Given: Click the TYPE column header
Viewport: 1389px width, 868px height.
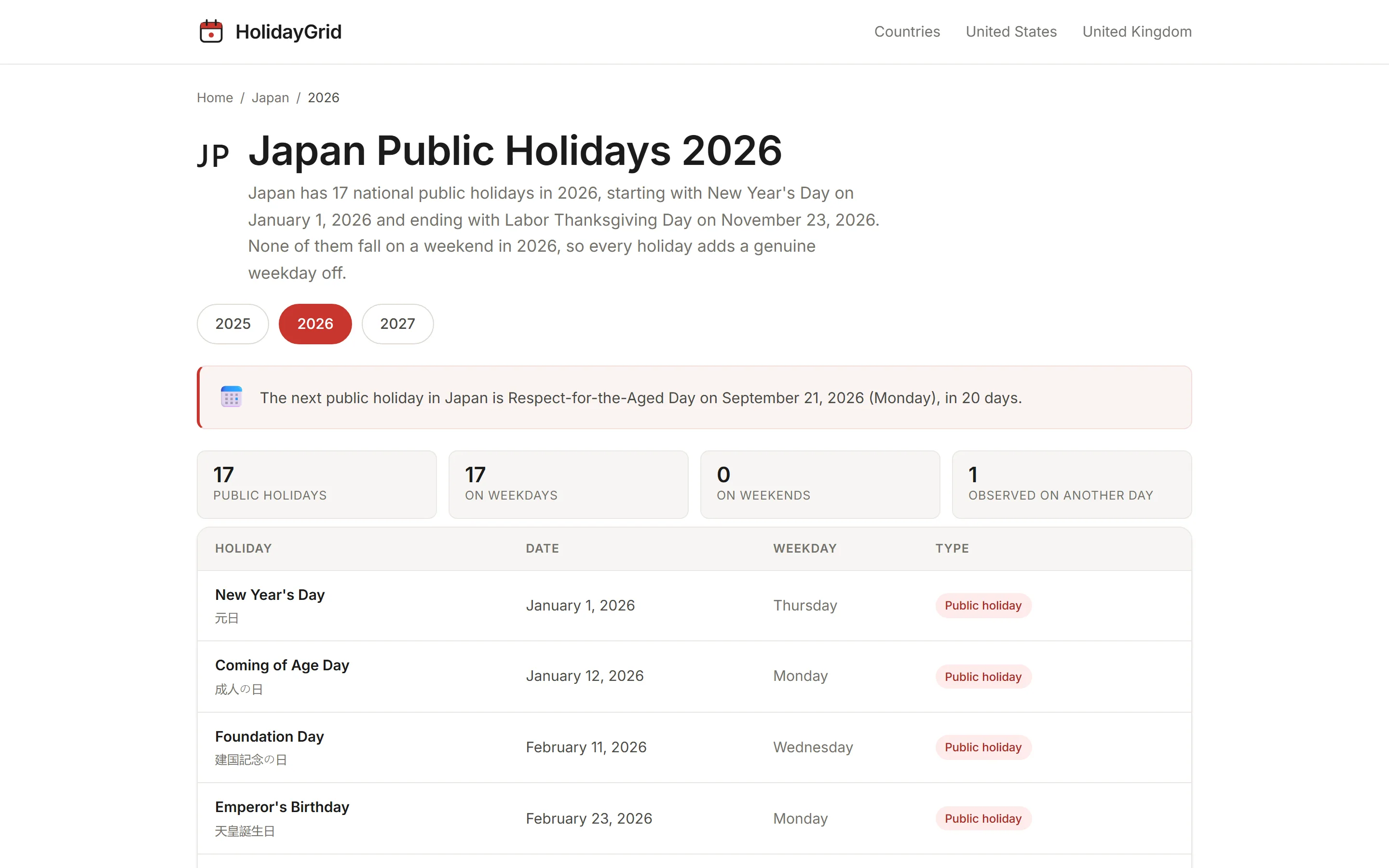Looking at the screenshot, I should tap(952, 548).
